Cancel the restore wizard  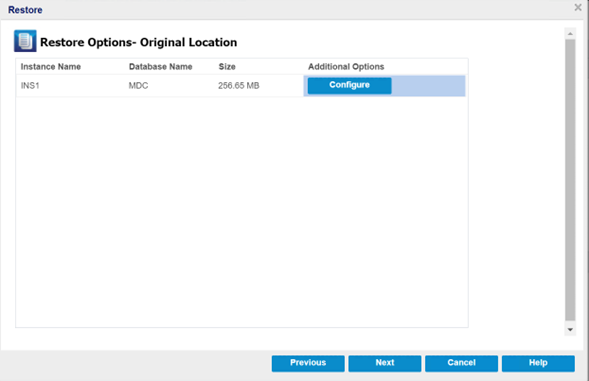click(461, 363)
